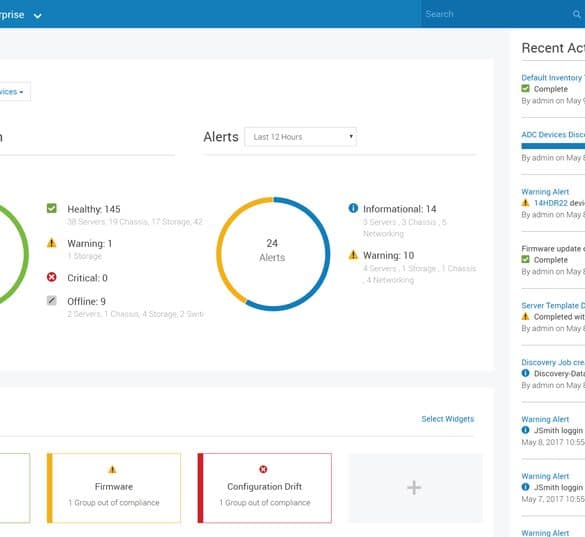Click the blue Informational alerts icon
Image resolution: width=585 pixels, height=537 pixels.
[x=353, y=208]
